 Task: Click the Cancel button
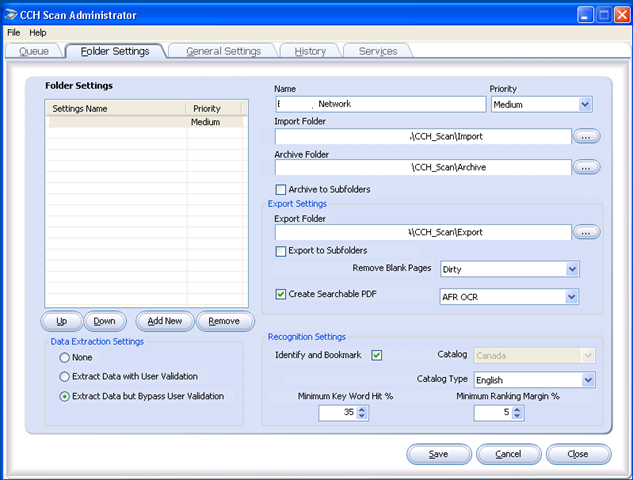pyautogui.click(x=509, y=454)
